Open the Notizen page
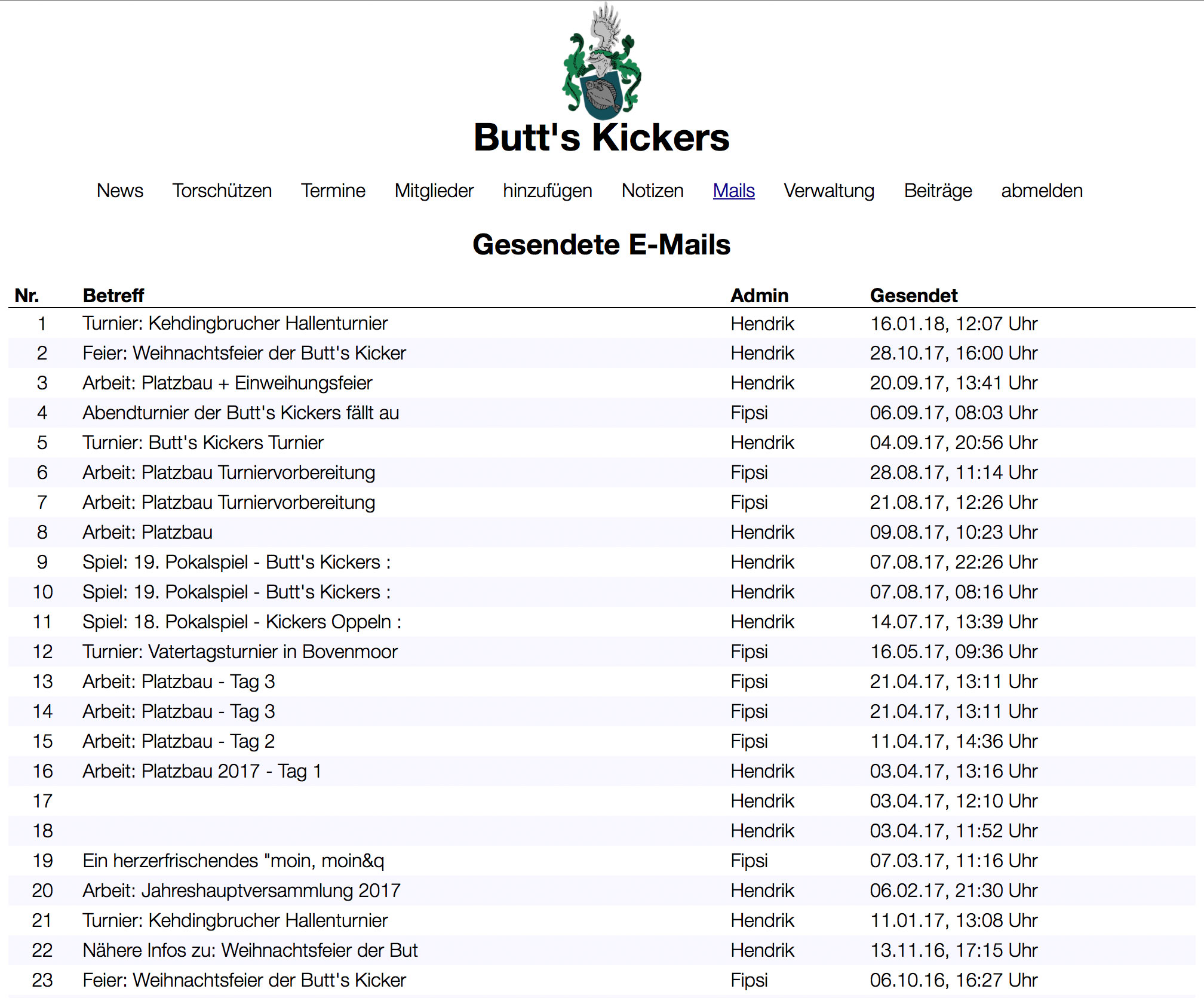 (x=652, y=191)
